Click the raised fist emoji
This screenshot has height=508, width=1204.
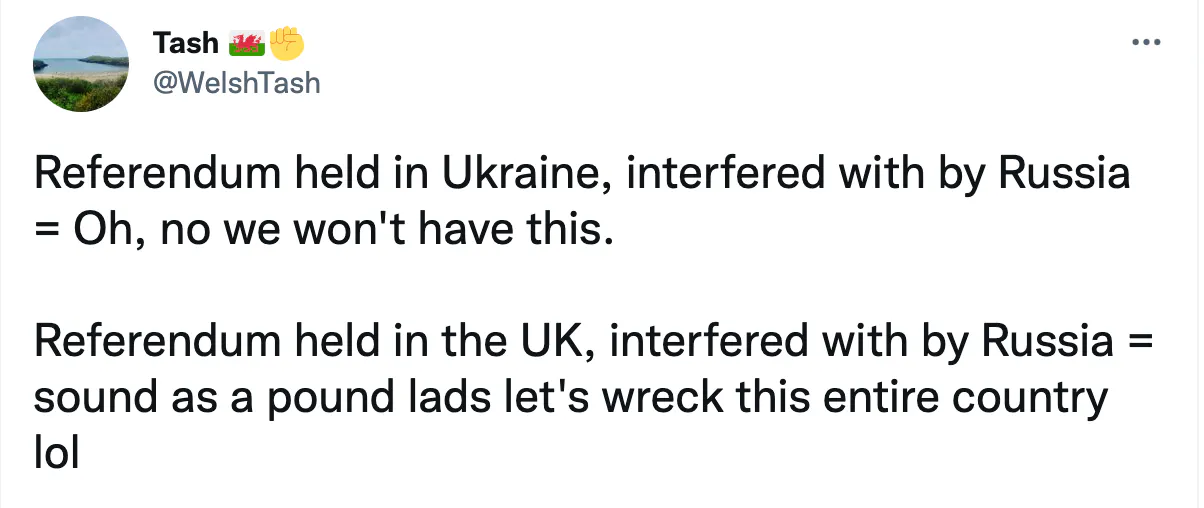286,43
